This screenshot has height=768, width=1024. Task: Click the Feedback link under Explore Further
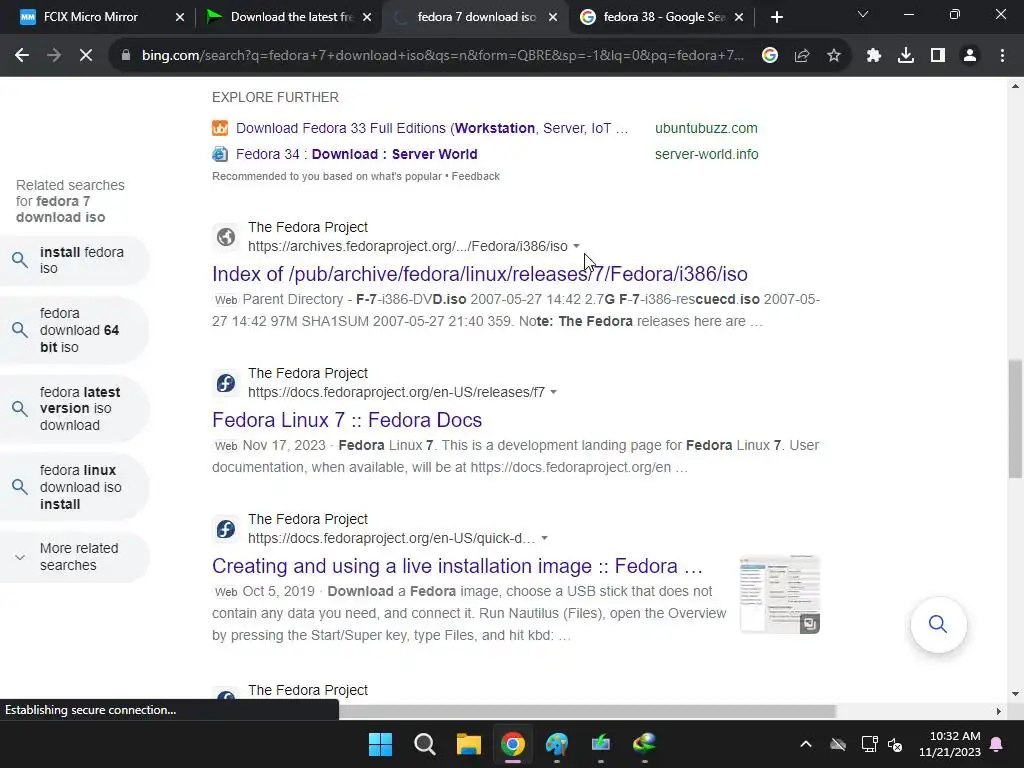point(475,176)
